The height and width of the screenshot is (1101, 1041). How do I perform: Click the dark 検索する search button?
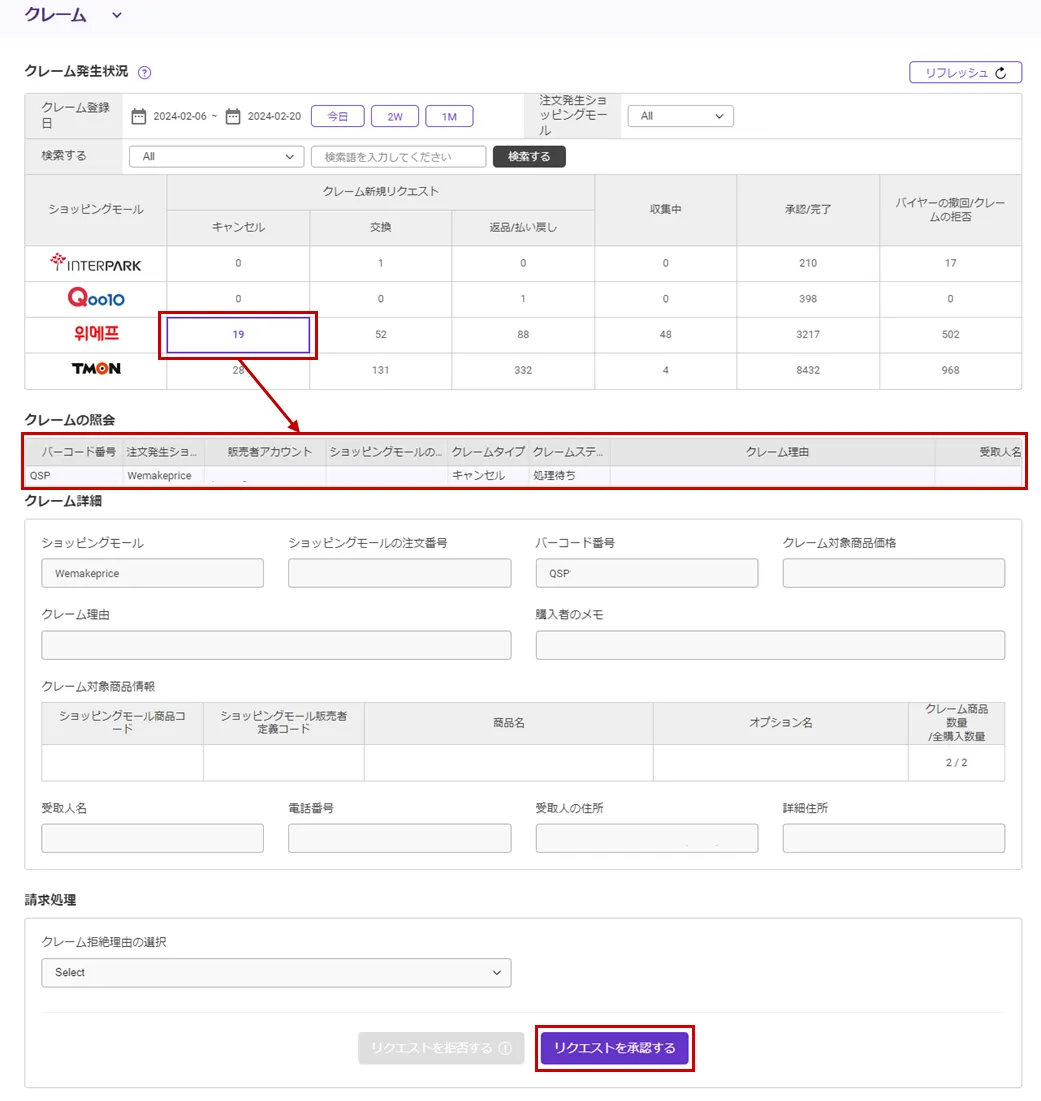tap(529, 157)
